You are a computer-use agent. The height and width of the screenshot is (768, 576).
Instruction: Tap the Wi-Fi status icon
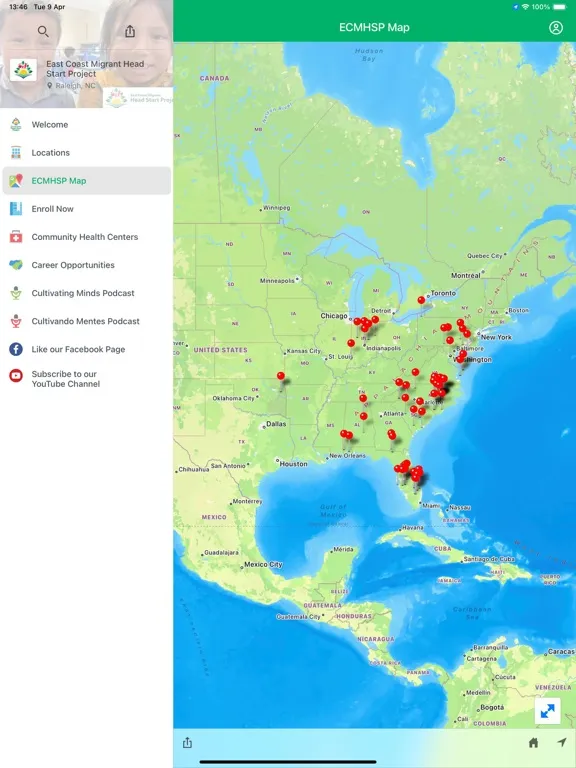pos(525,7)
